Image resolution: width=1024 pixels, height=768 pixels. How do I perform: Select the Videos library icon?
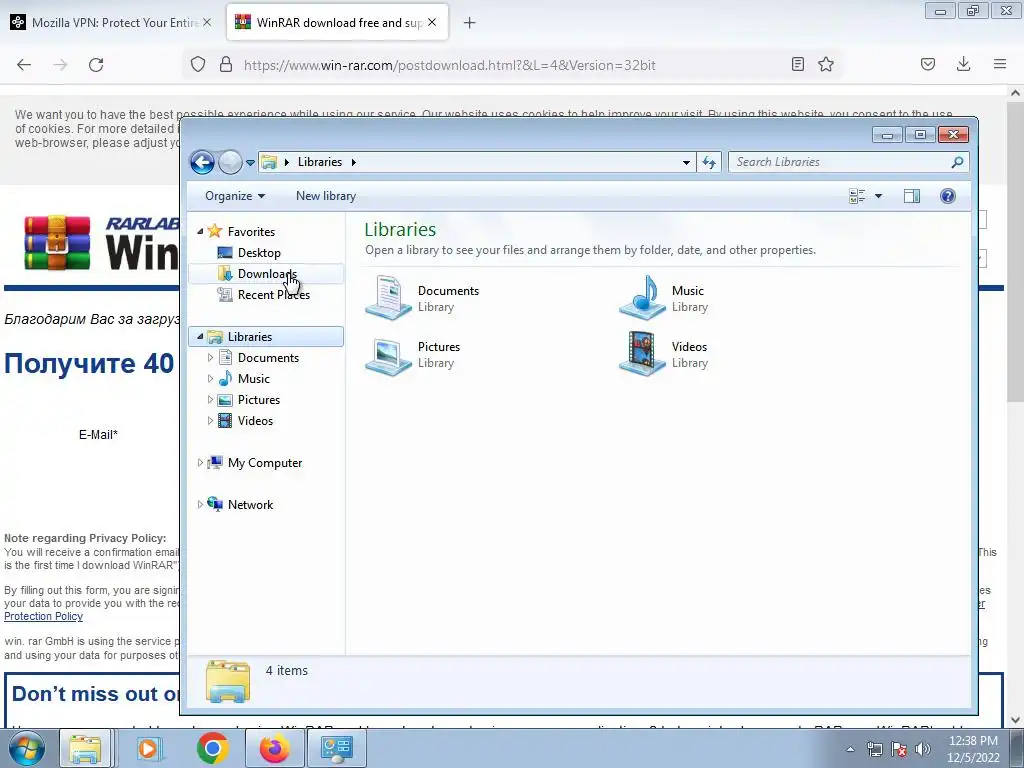pyautogui.click(x=643, y=354)
